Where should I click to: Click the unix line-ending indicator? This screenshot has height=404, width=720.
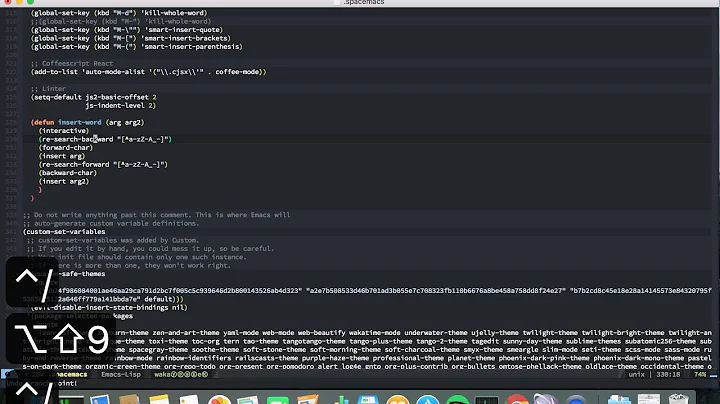636,375
